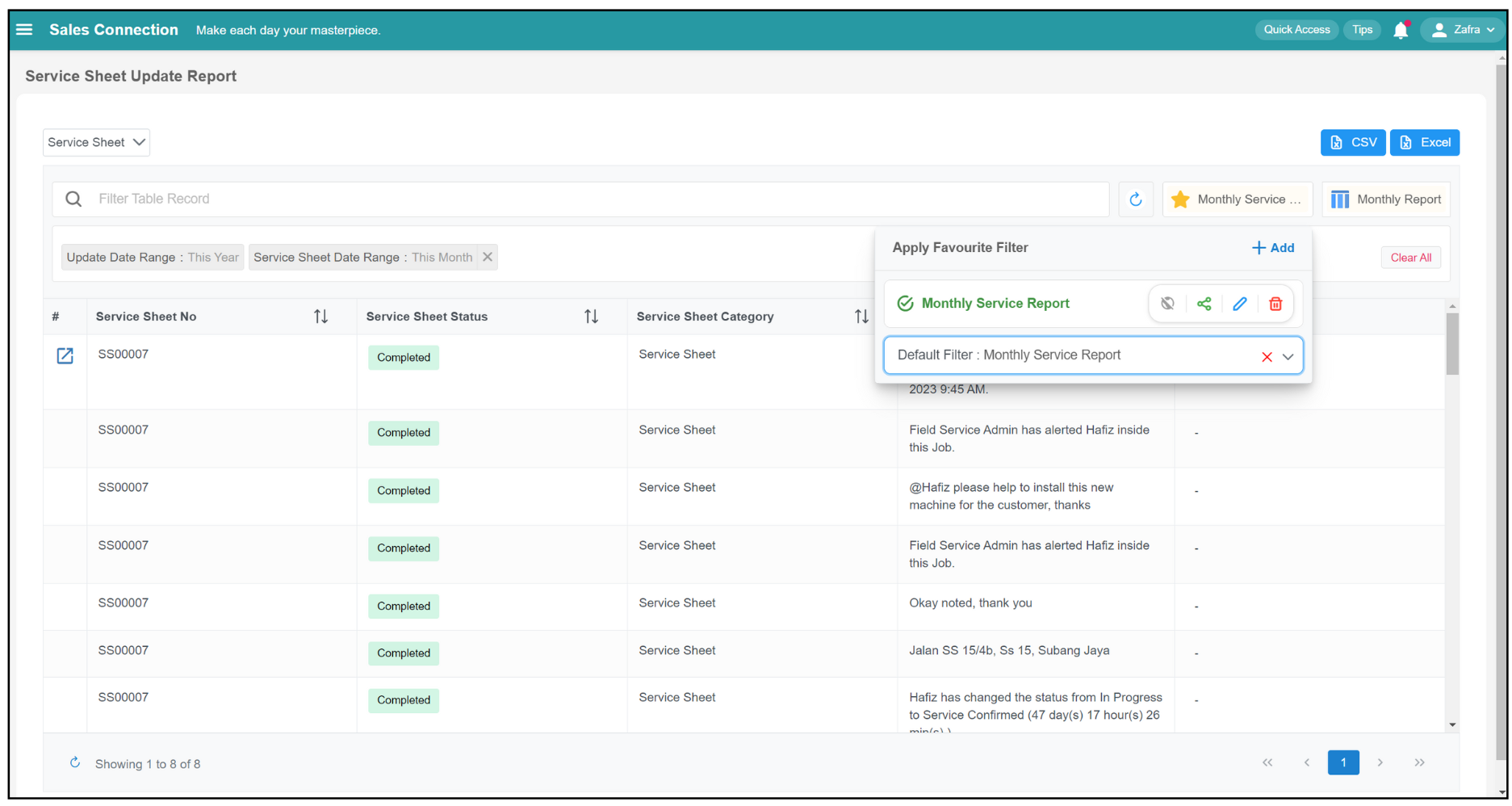Export report as Excel
This screenshot has width=1512, height=806.
tap(1425, 142)
